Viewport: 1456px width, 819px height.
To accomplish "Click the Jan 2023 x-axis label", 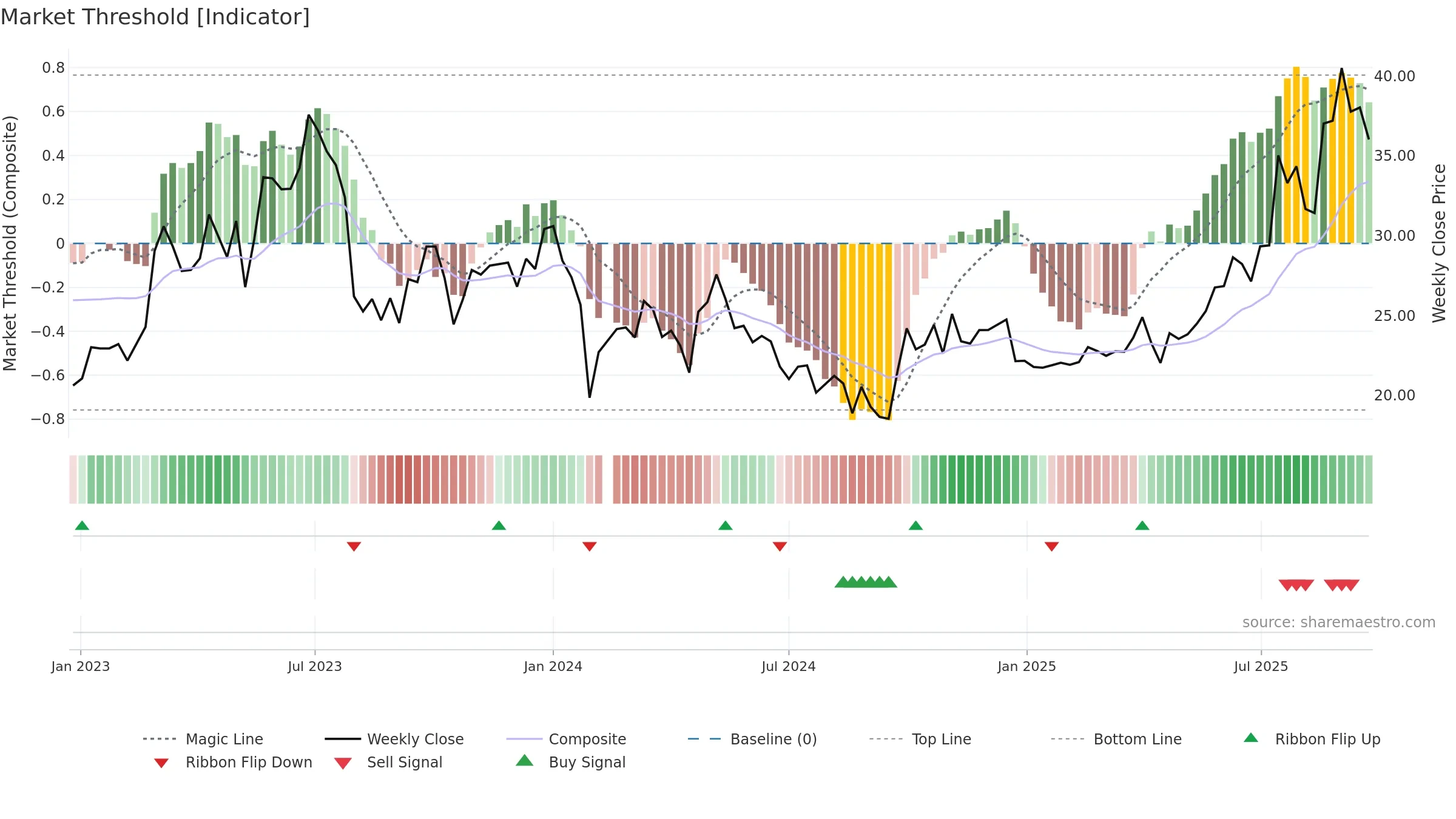I will (x=81, y=666).
